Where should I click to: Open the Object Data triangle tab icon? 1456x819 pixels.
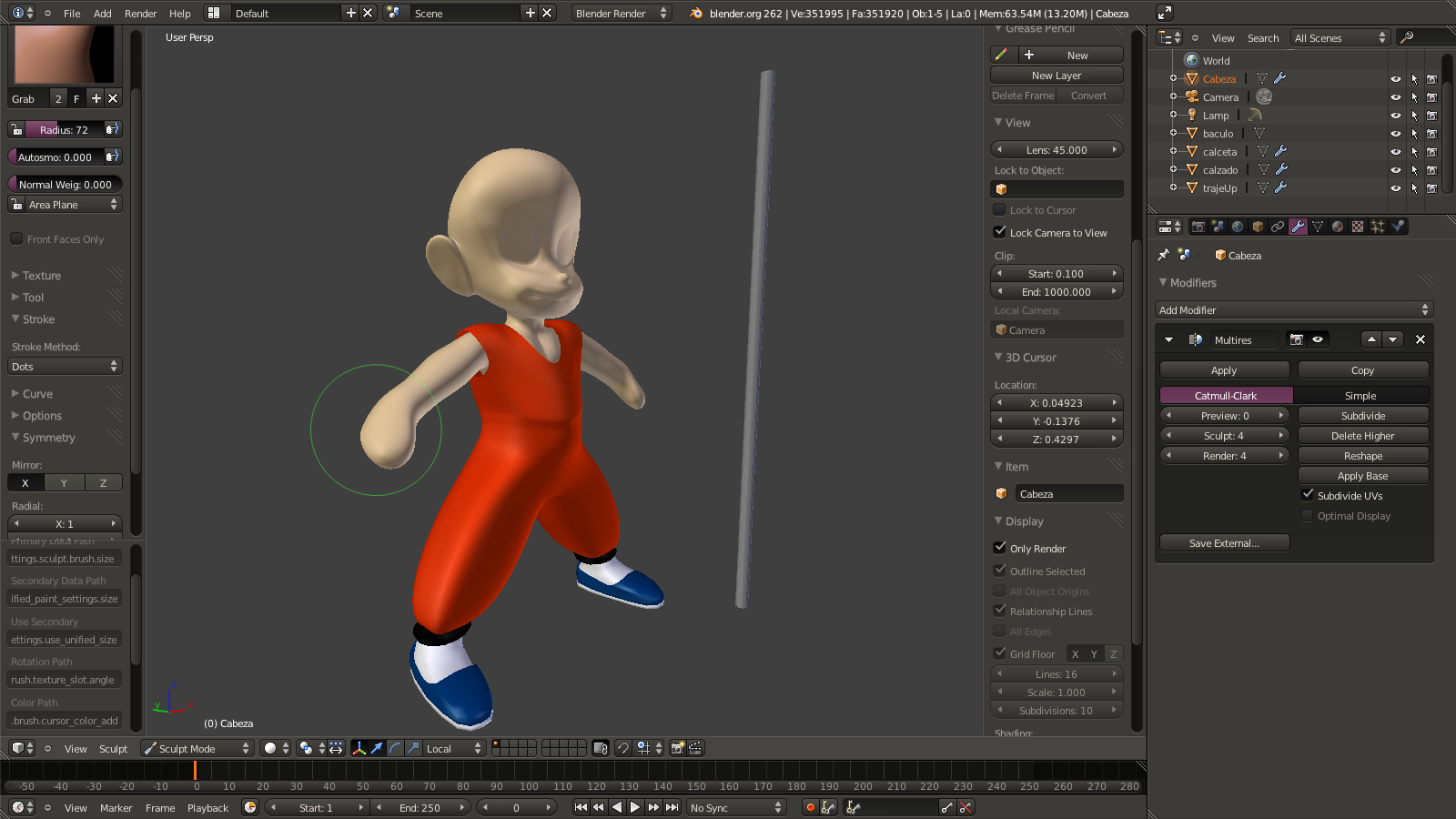(1318, 227)
